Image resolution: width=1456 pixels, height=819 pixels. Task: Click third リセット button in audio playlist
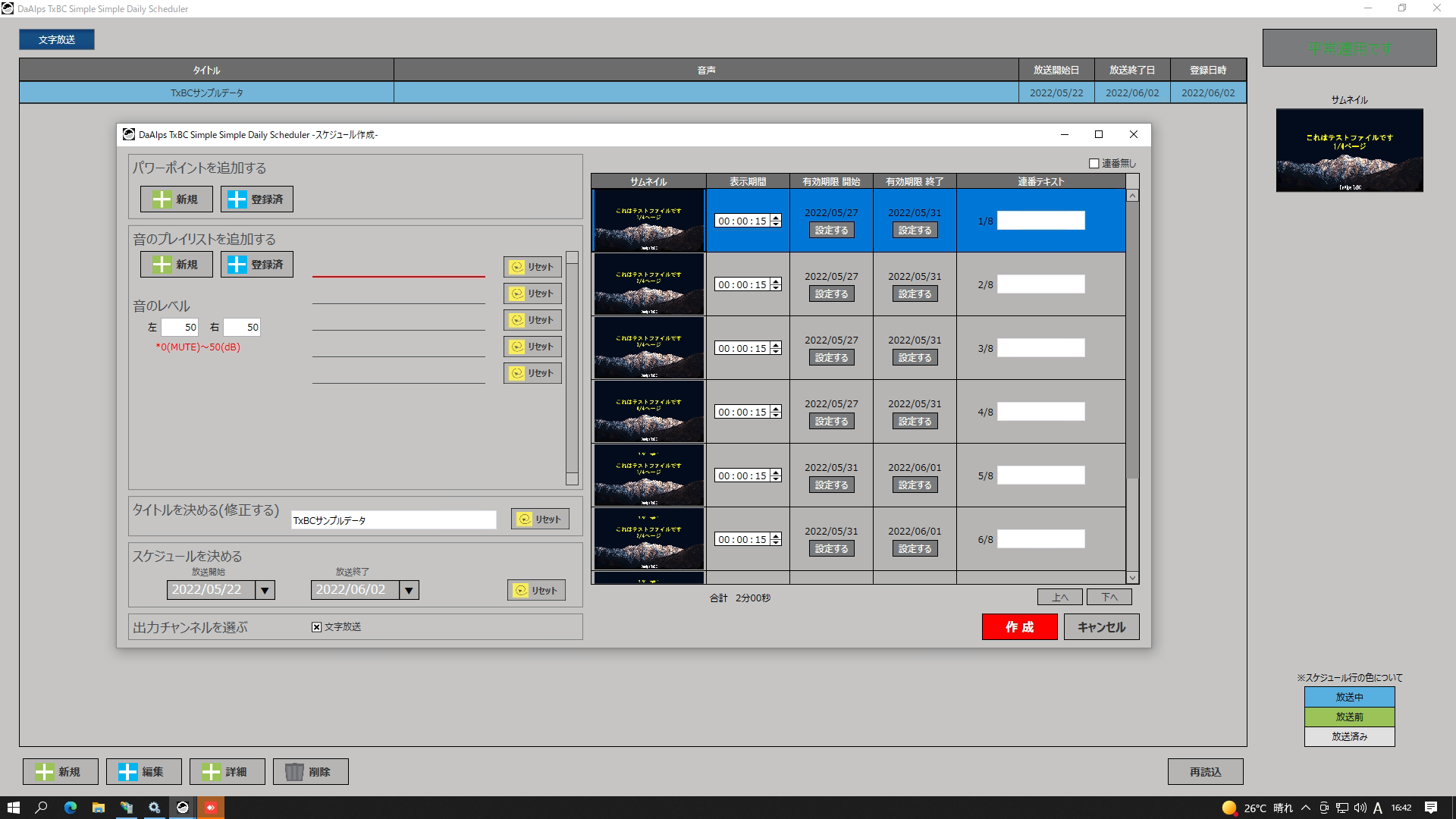[x=532, y=320]
